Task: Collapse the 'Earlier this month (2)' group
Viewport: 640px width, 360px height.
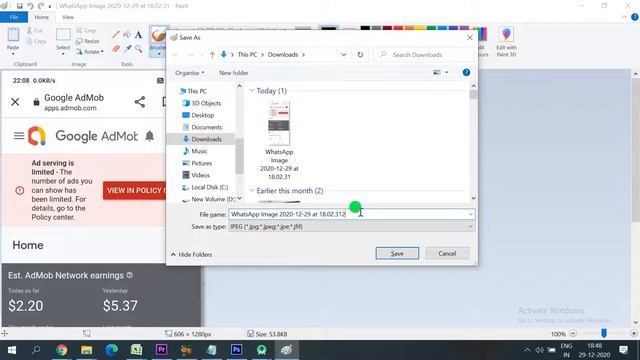Action: 252,191
